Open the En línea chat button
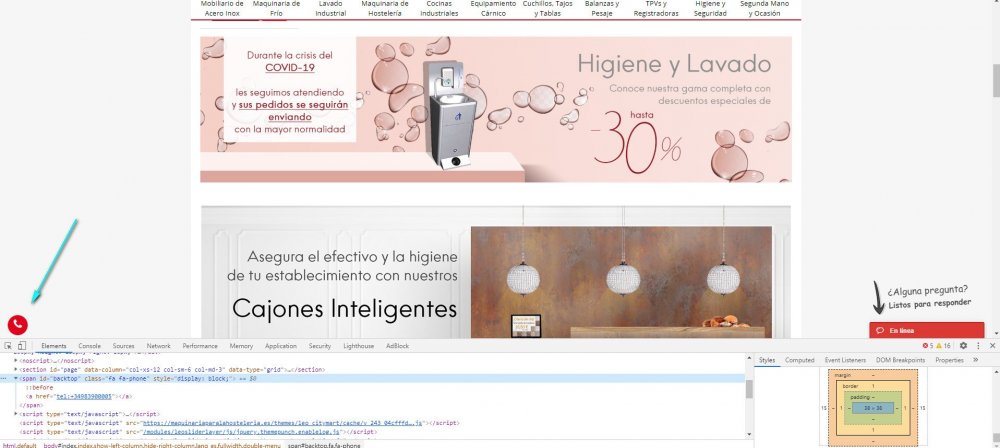Image resolution: width=1000 pixels, height=448 pixels. point(926,331)
